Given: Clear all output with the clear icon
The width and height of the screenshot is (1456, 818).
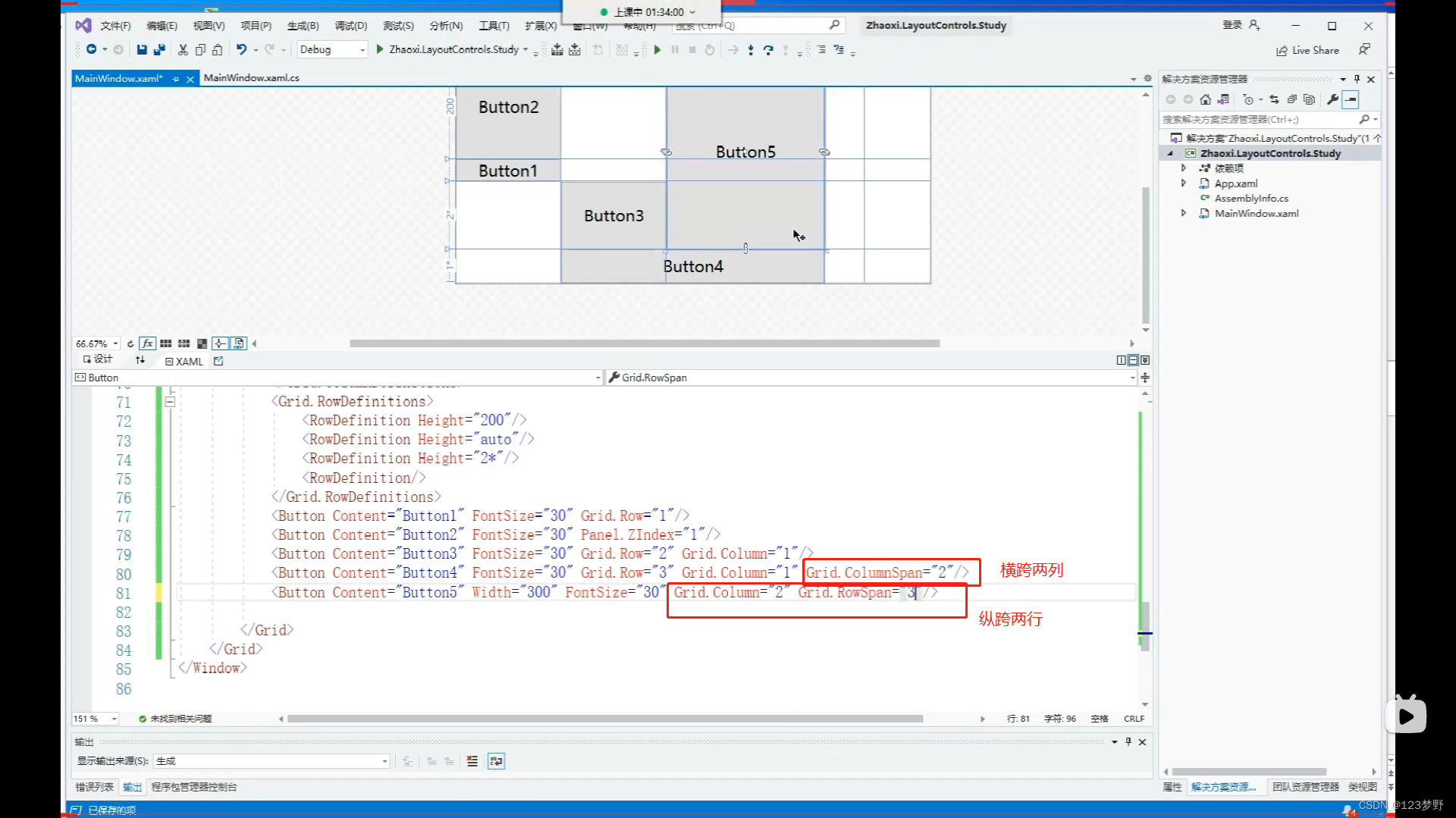Looking at the screenshot, I should 472,761.
